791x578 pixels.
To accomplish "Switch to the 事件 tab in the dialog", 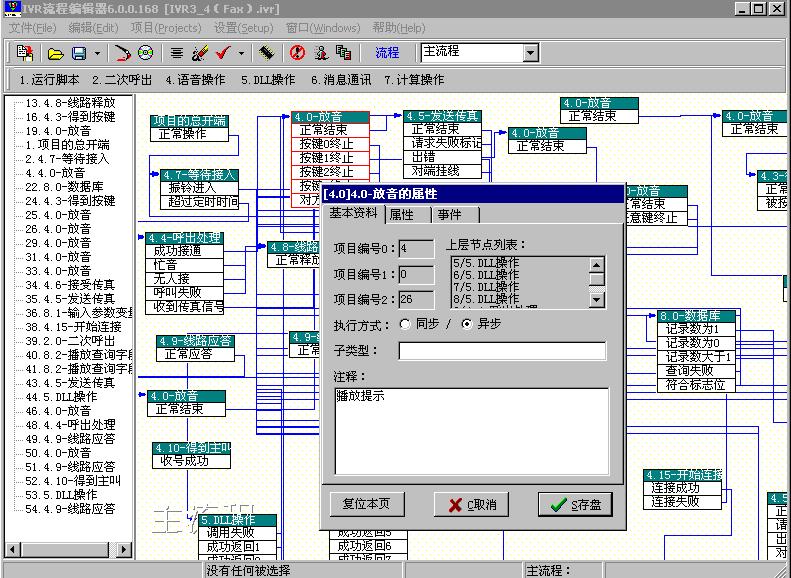I will (454, 215).
